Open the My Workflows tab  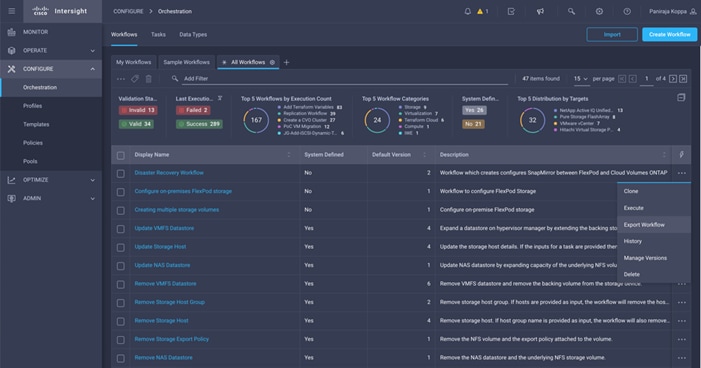[x=134, y=62]
